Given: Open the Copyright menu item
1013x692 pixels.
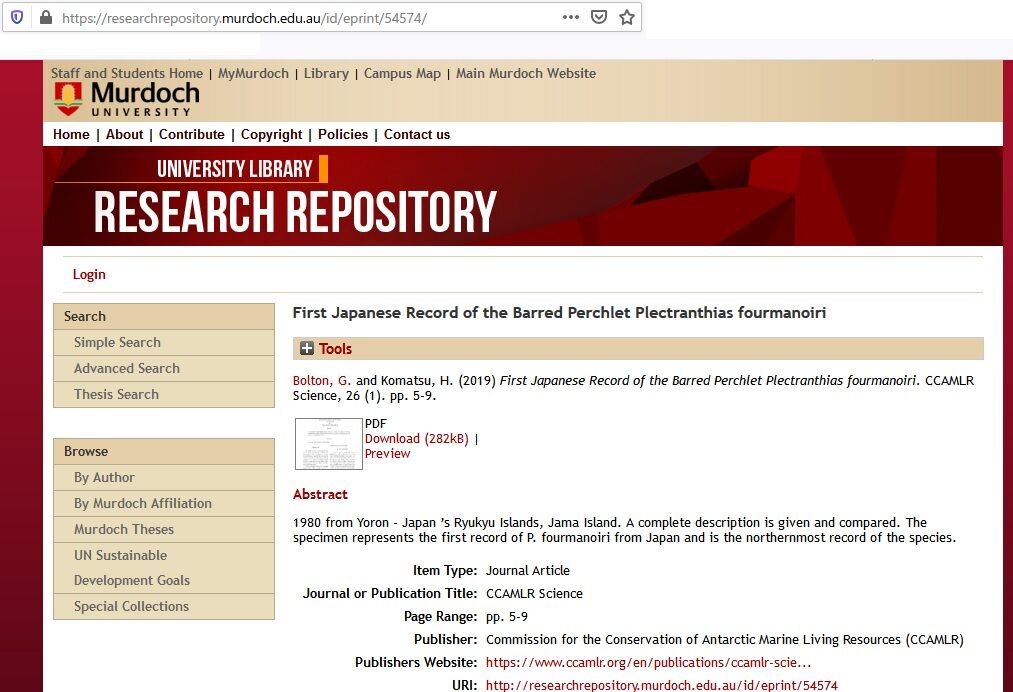Looking at the screenshot, I should (x=271, y=134).
